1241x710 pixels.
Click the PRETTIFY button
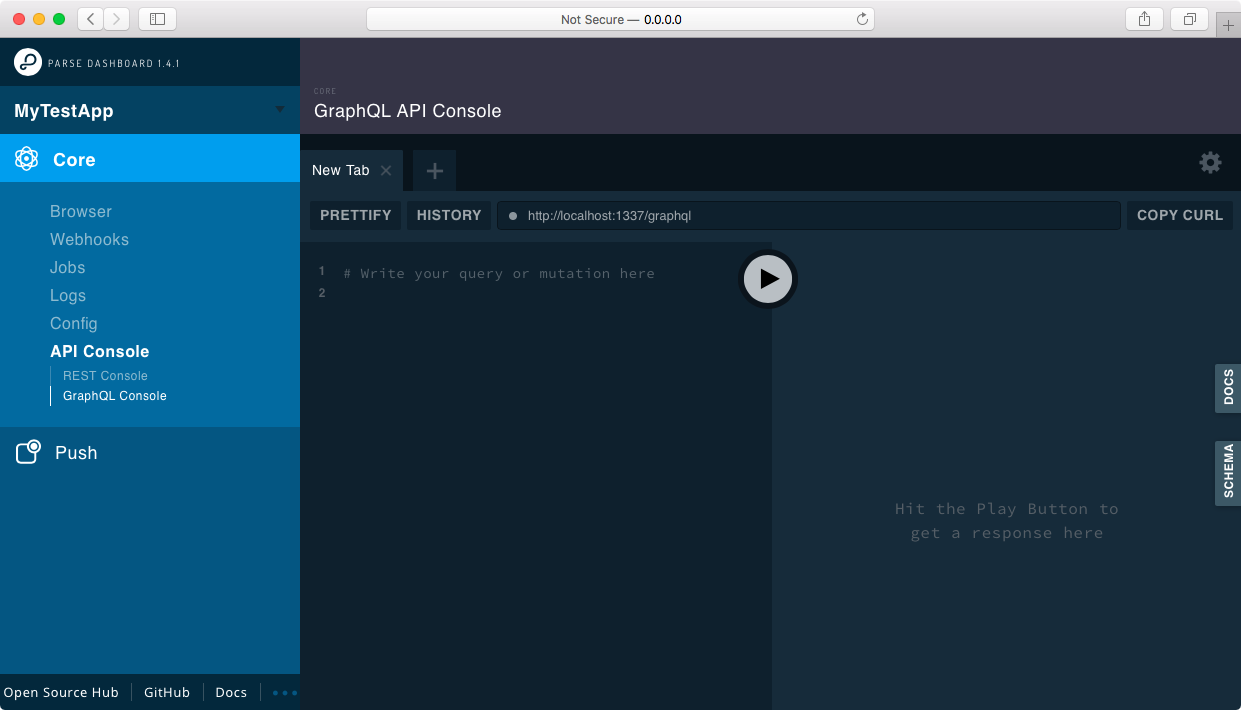[x=355, y=215]
